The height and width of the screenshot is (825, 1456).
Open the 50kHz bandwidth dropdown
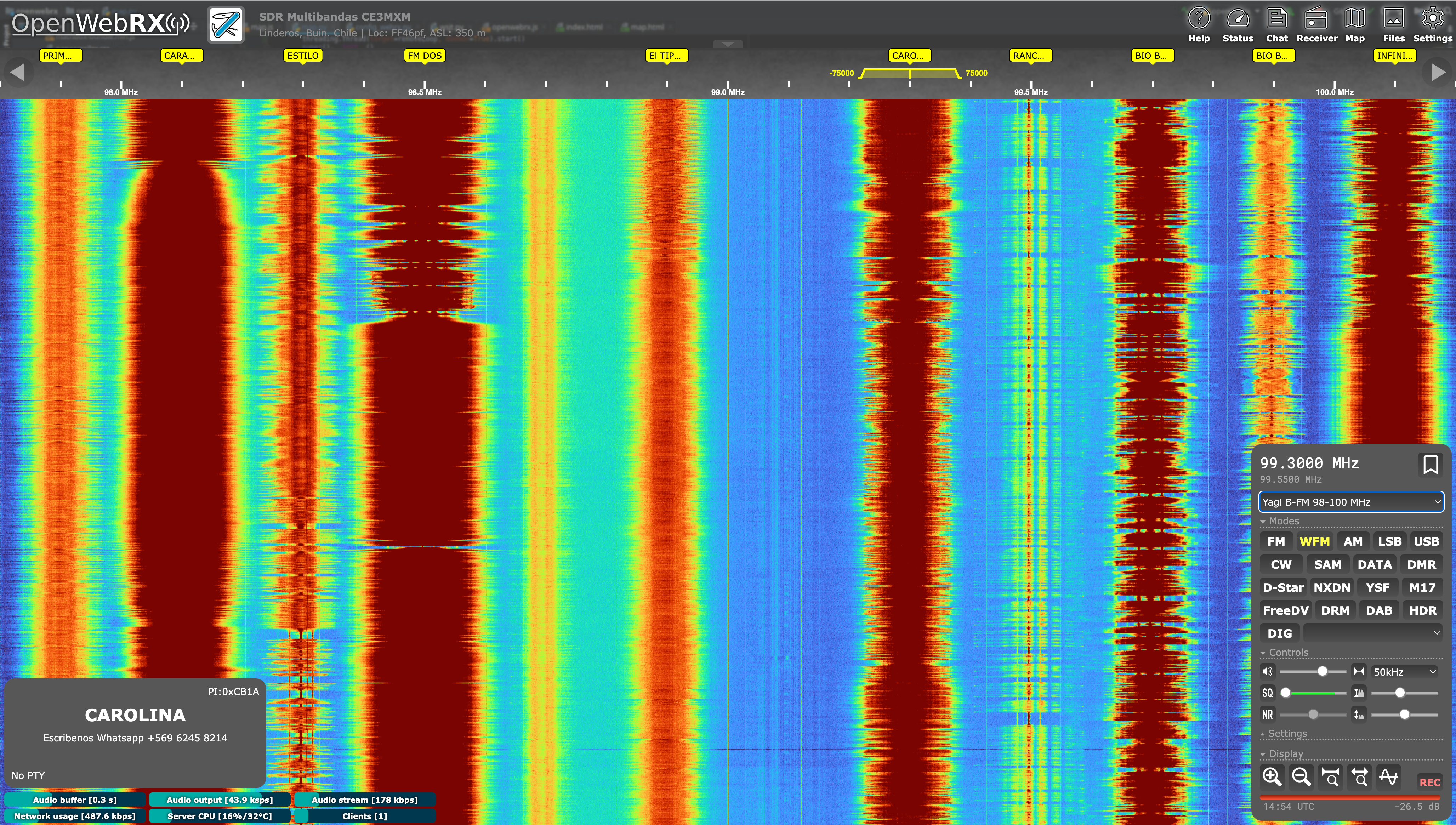click(x=1405, y=672)
